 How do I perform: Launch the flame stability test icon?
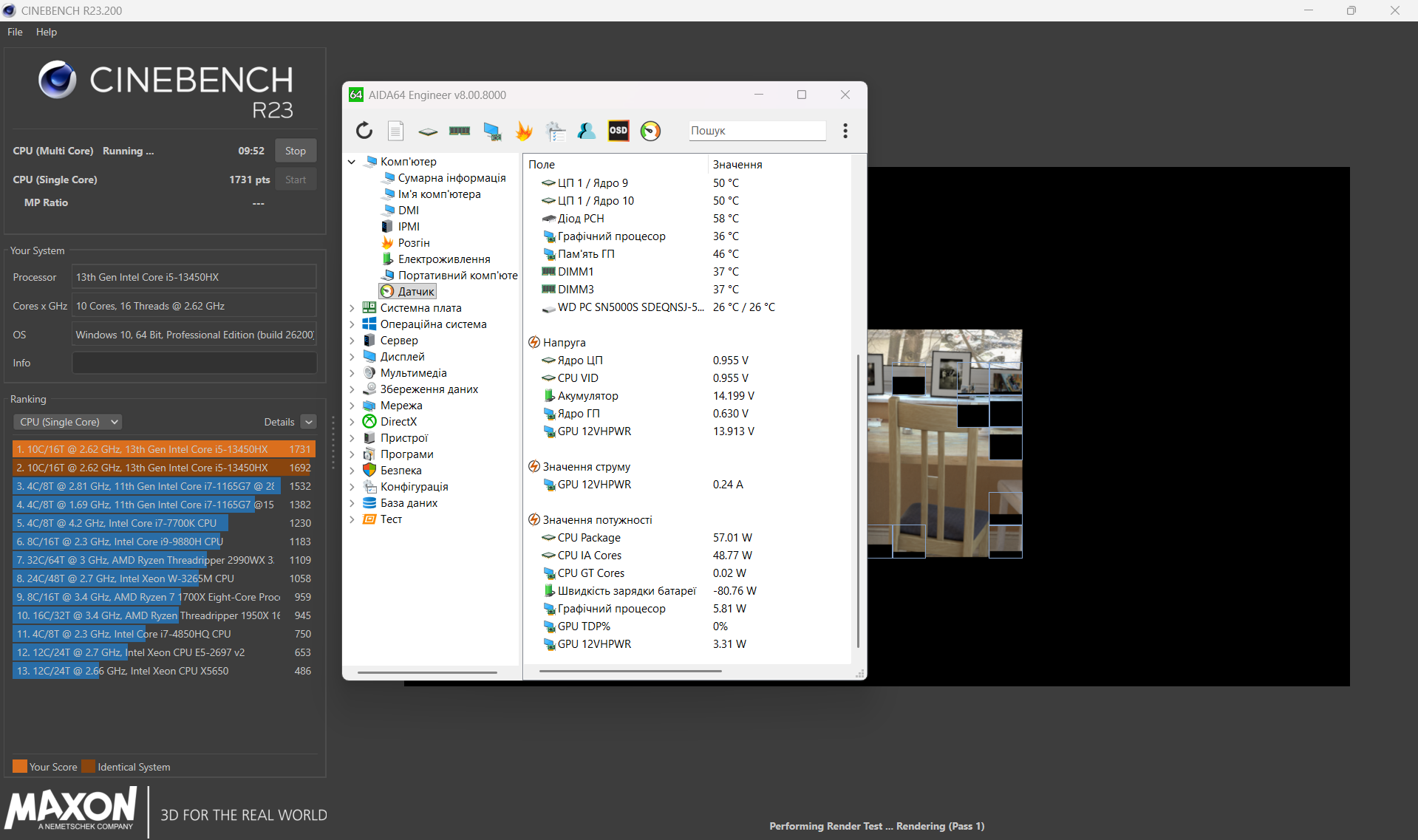[x=524, y=131]
